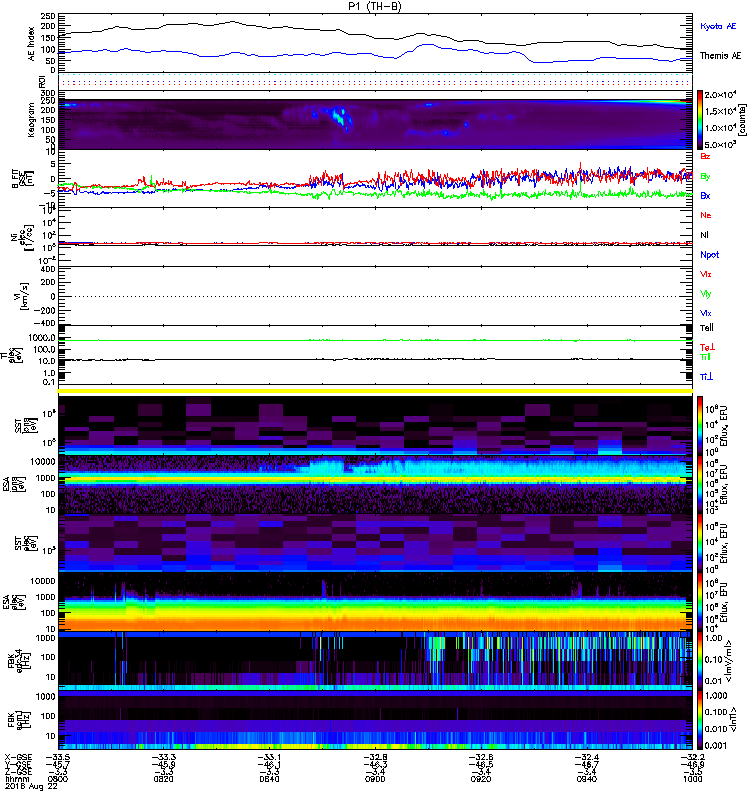Screen dimensions: 750x800
Task: Click the [counts] color bar label
Action: (x=741, y=120)
